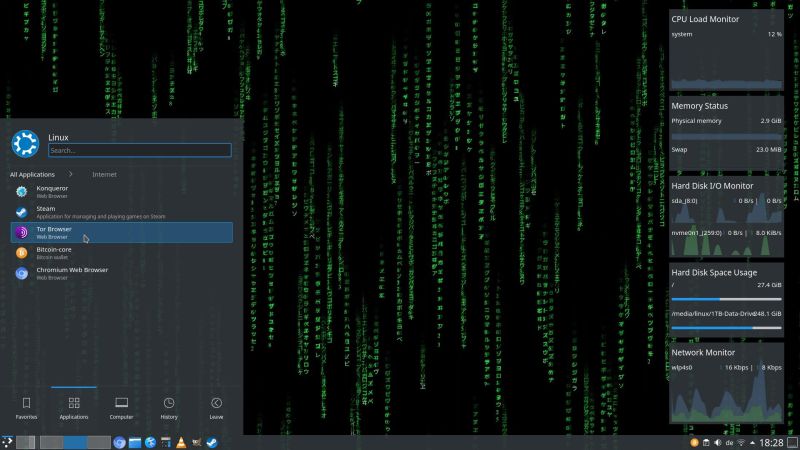
Task: Click the 8.0 KiB/s nvme throughput value
Action: [768, 233]
